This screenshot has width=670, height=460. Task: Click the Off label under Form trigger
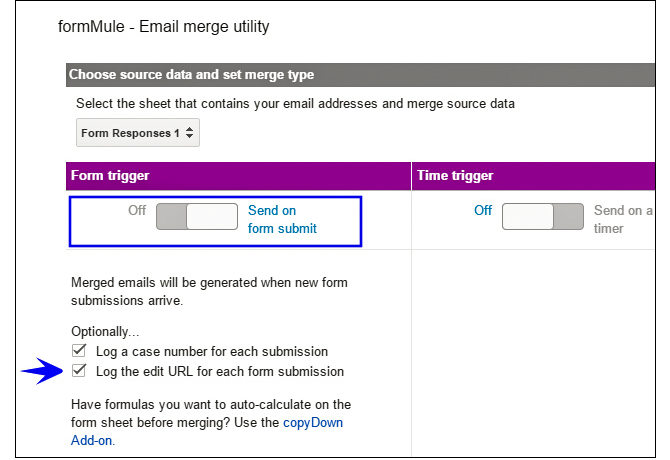tap(137, 211)
